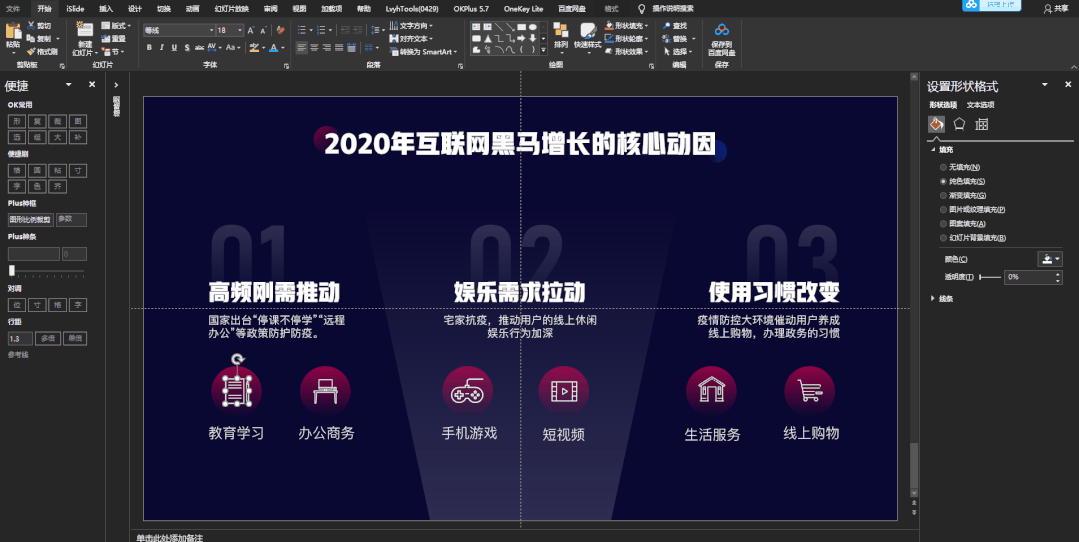Apply bold formatting with the B icon

(x=149, y=47)
